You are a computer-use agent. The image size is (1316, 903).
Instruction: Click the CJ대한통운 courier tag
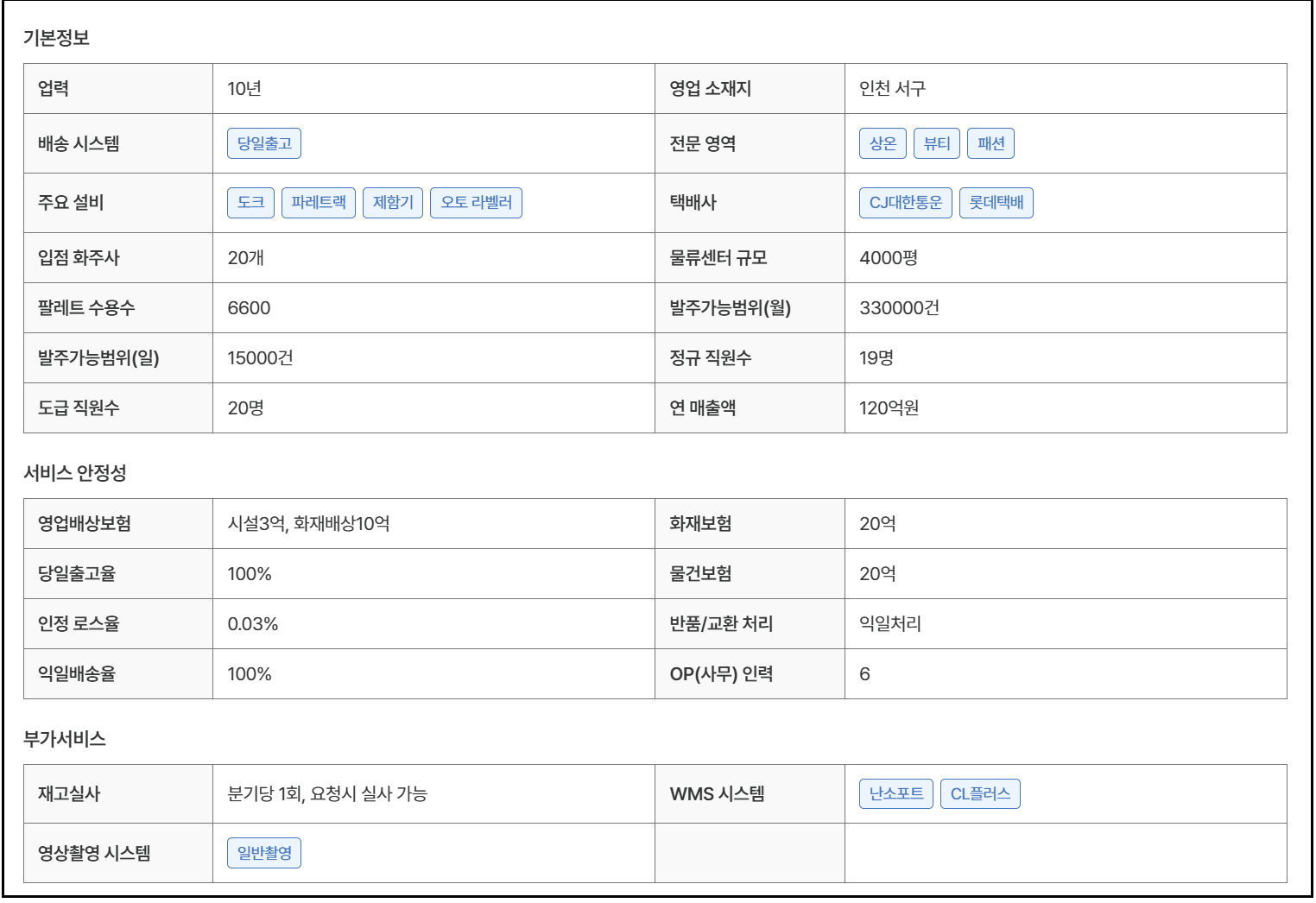(905, 203)
